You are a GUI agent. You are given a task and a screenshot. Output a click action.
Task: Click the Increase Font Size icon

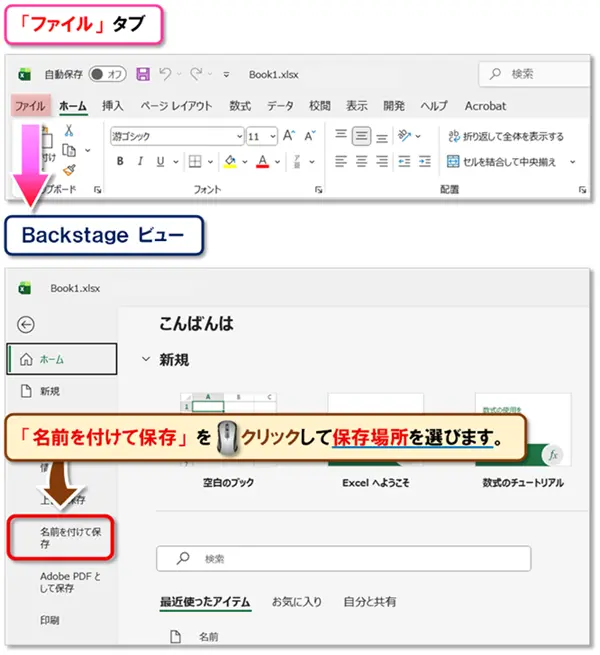(289, 136)
